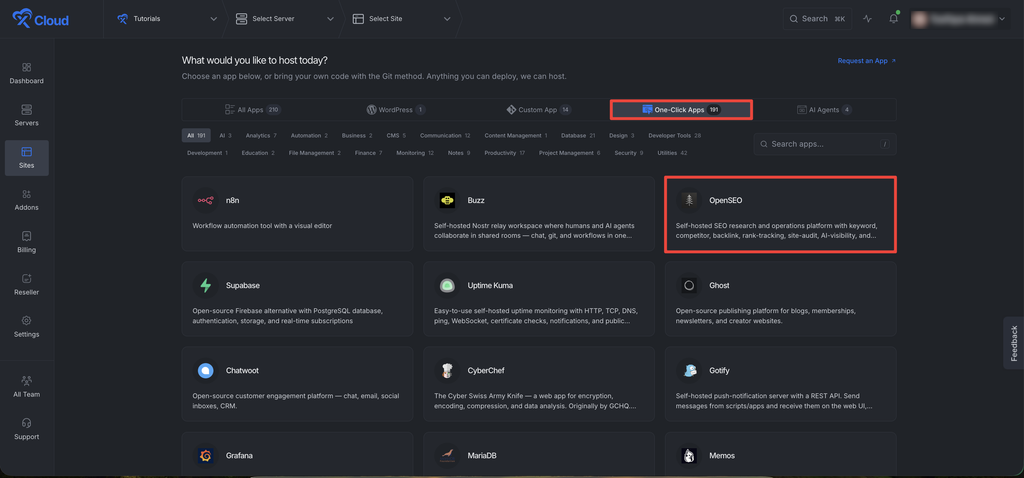Image resolution: width=1024 pixels, height=478 pixels.
Task: Click the MariaDB app icon
Action: point(447,455)
